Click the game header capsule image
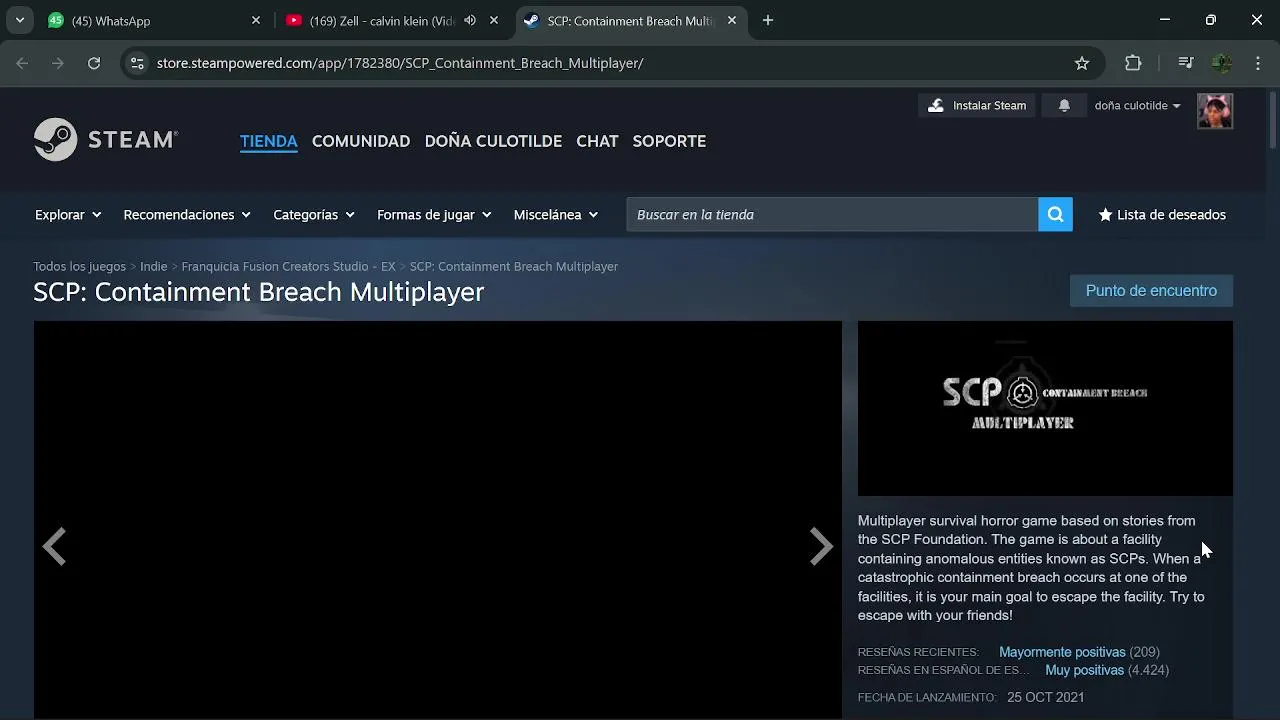Image resolution: width=1280 pixels, height=720 pixels. 1045,408
